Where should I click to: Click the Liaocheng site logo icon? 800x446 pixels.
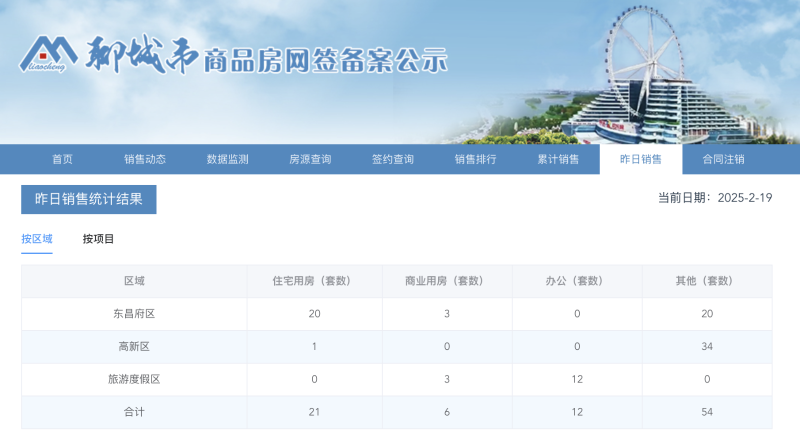click(x=47, y=55)
